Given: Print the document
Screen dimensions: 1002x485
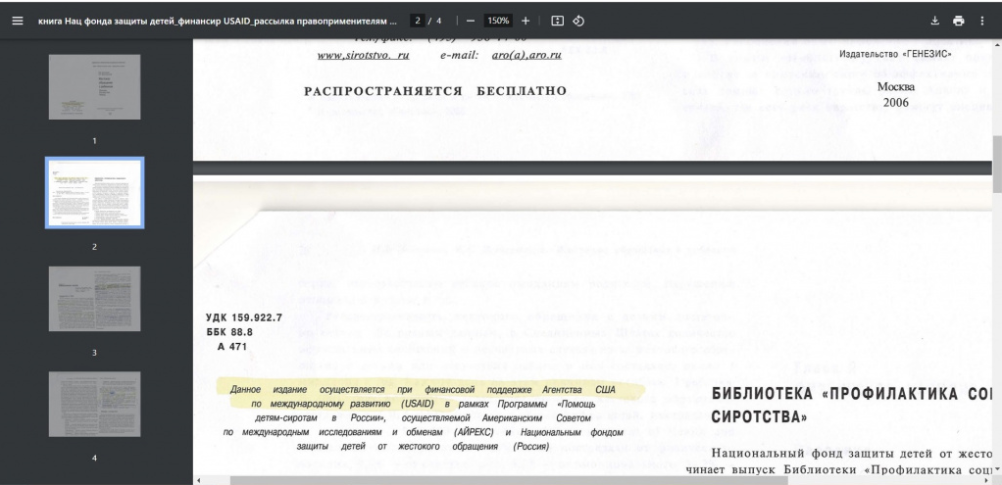Looking at the screenshot, I should click(x=959, y=20).
